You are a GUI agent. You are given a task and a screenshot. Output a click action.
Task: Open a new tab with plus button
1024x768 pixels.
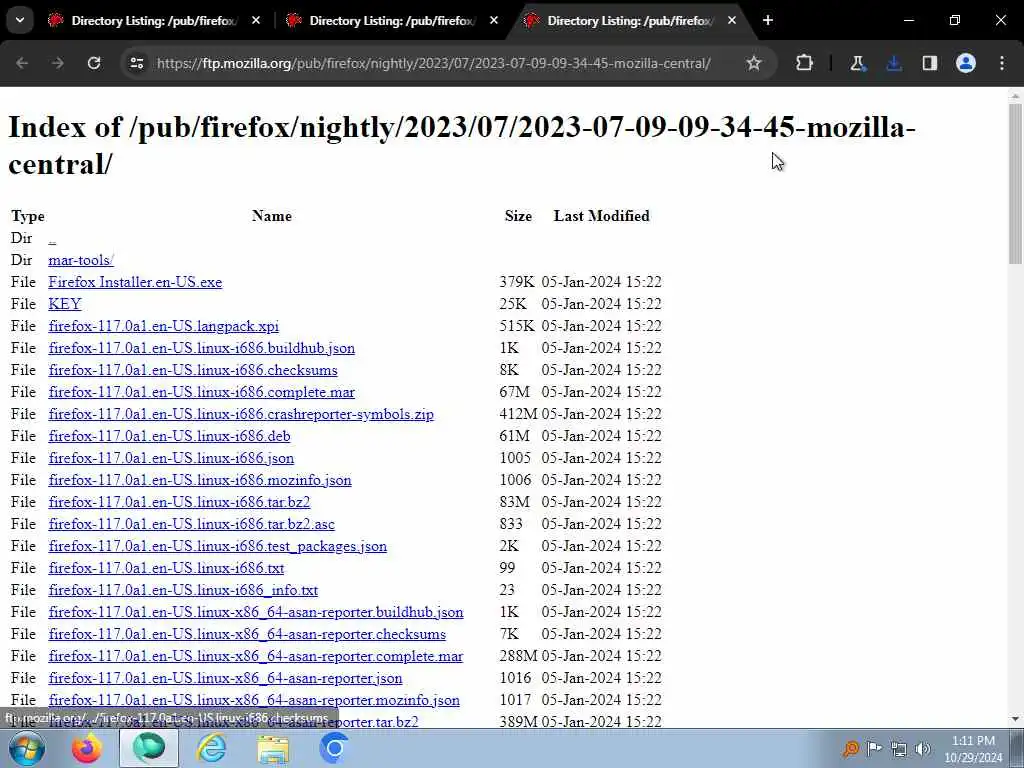point(768,21)
